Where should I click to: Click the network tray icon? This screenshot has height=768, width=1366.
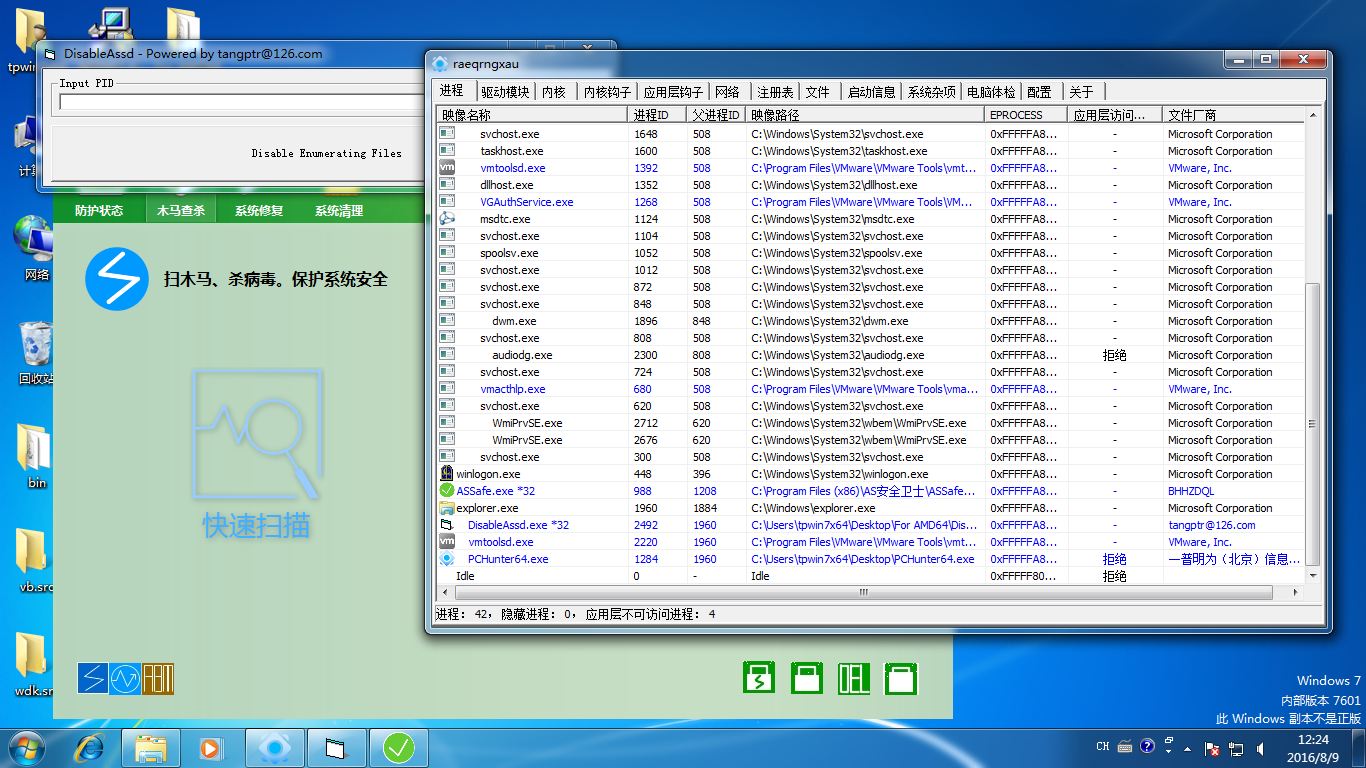click(x=1236, y=748)
